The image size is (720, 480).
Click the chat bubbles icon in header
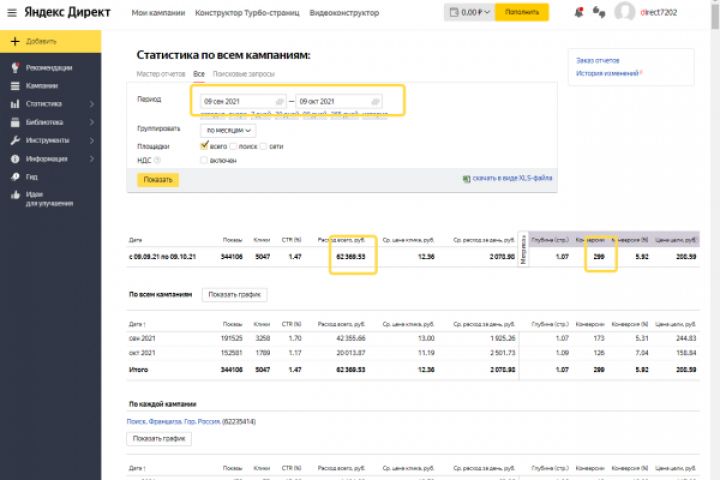tap(600, 13)
